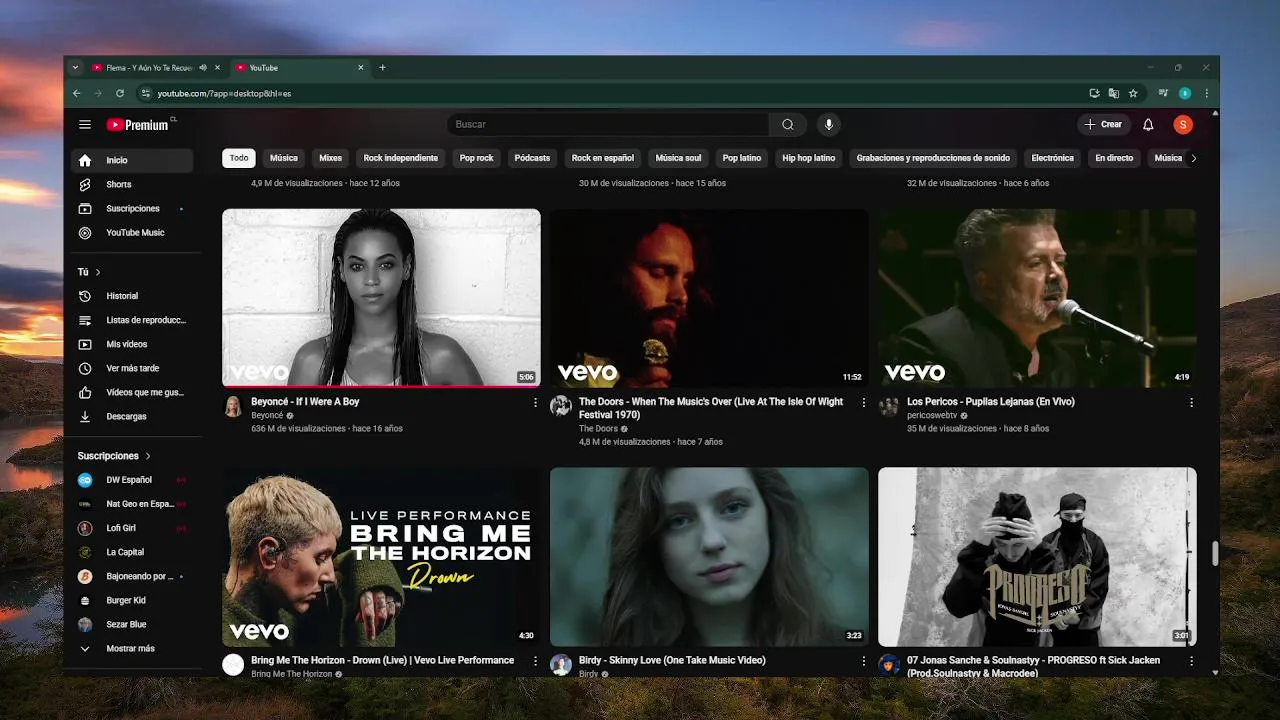Screen dimensions: 1280x720
Task: Open Suscripciones in sidebar
Action: click(x=132, y=208)
